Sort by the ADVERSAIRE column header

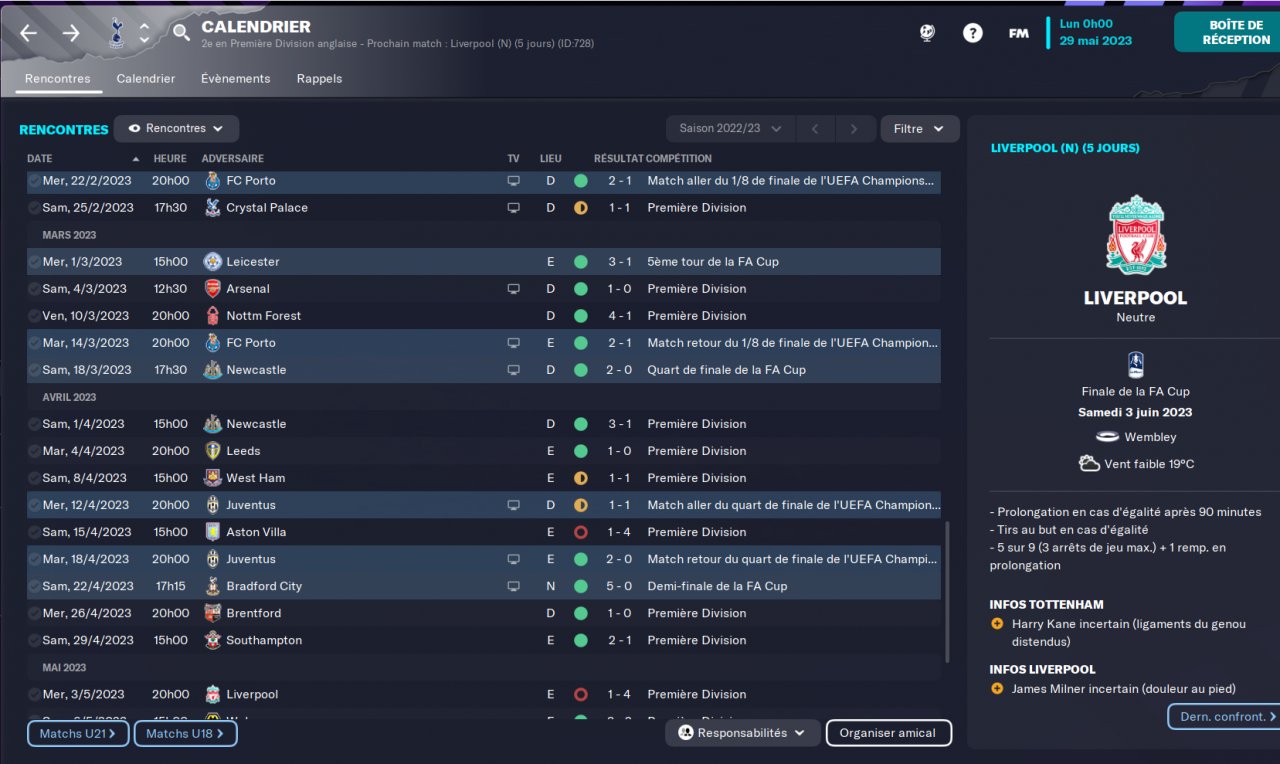pos(233,159)
